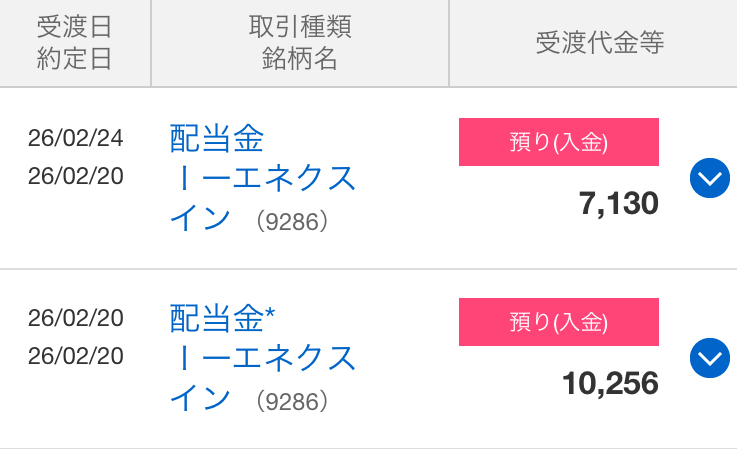Image resolution: width=737 pixels, height=449 pixels.
Task: Select the stock name in the 7,130 row
Action: 262,198
